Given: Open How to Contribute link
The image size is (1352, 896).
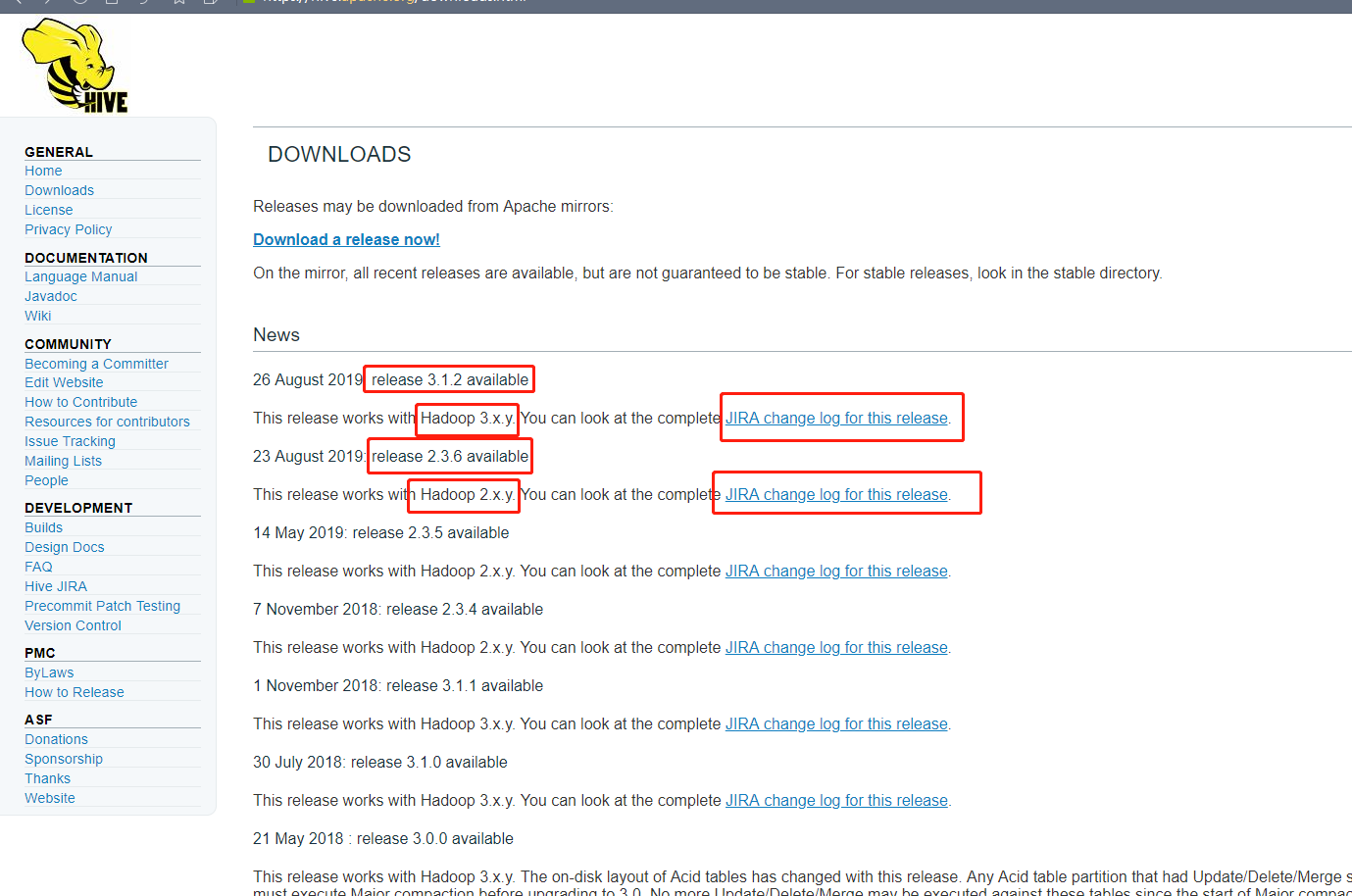Looking at the screenshot, I should 81,402.
